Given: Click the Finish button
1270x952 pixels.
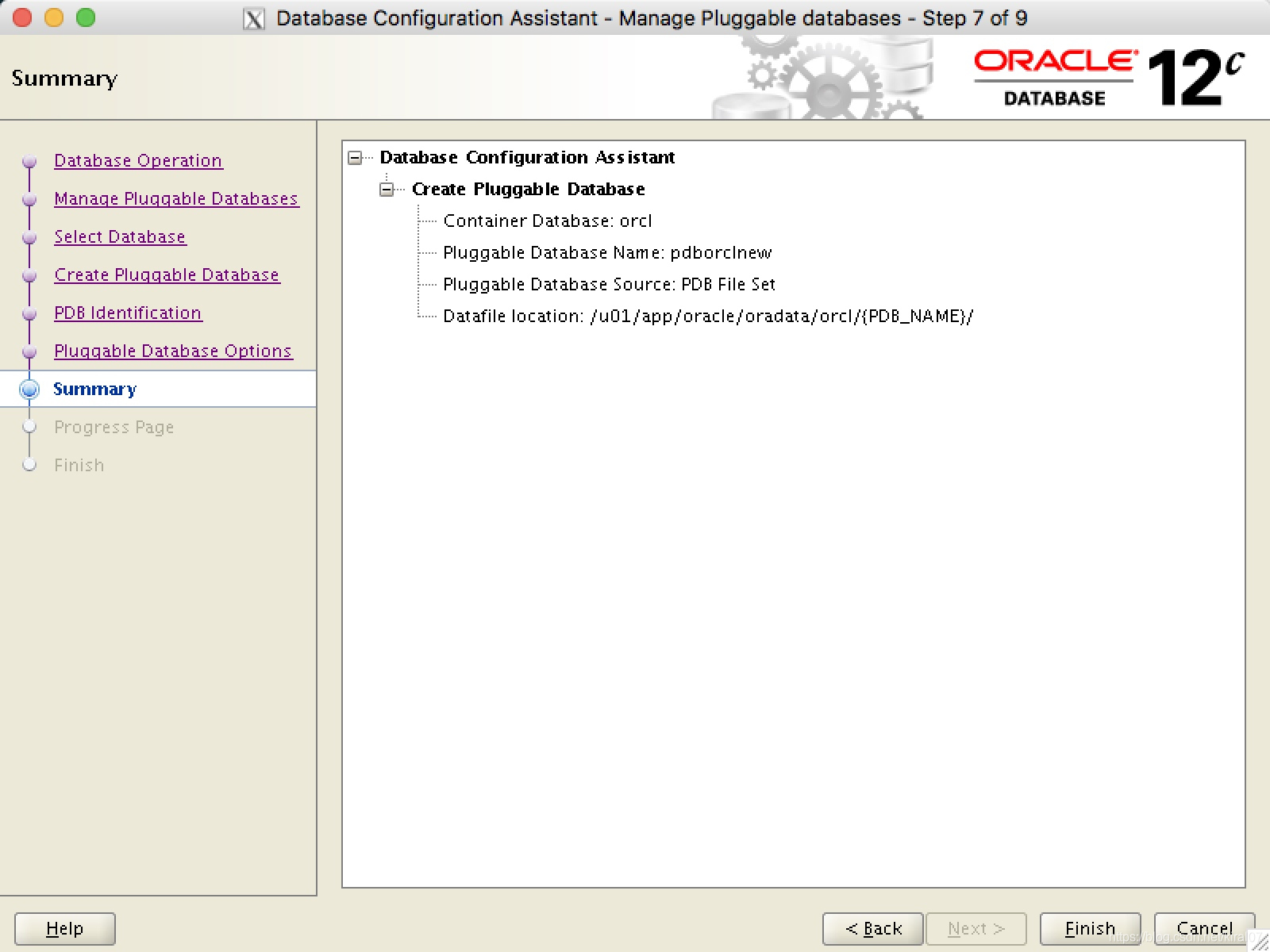Looking at the screenshot, I should pos(1090,928).
